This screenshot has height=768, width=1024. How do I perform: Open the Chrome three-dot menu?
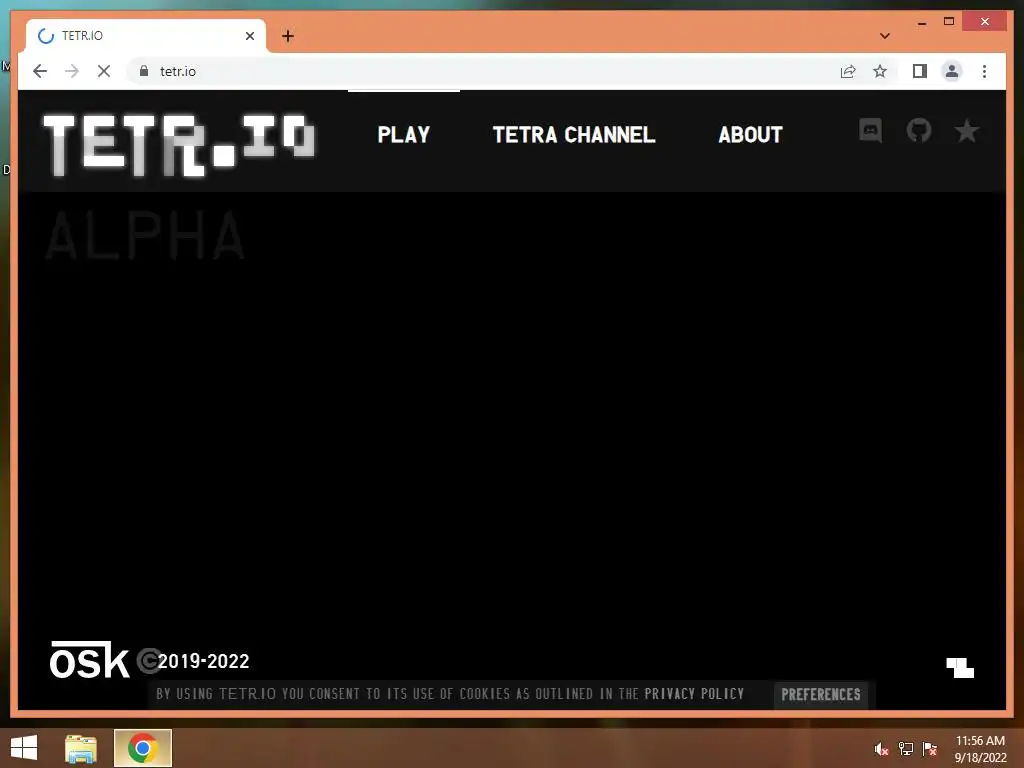(x=984, y=71)
